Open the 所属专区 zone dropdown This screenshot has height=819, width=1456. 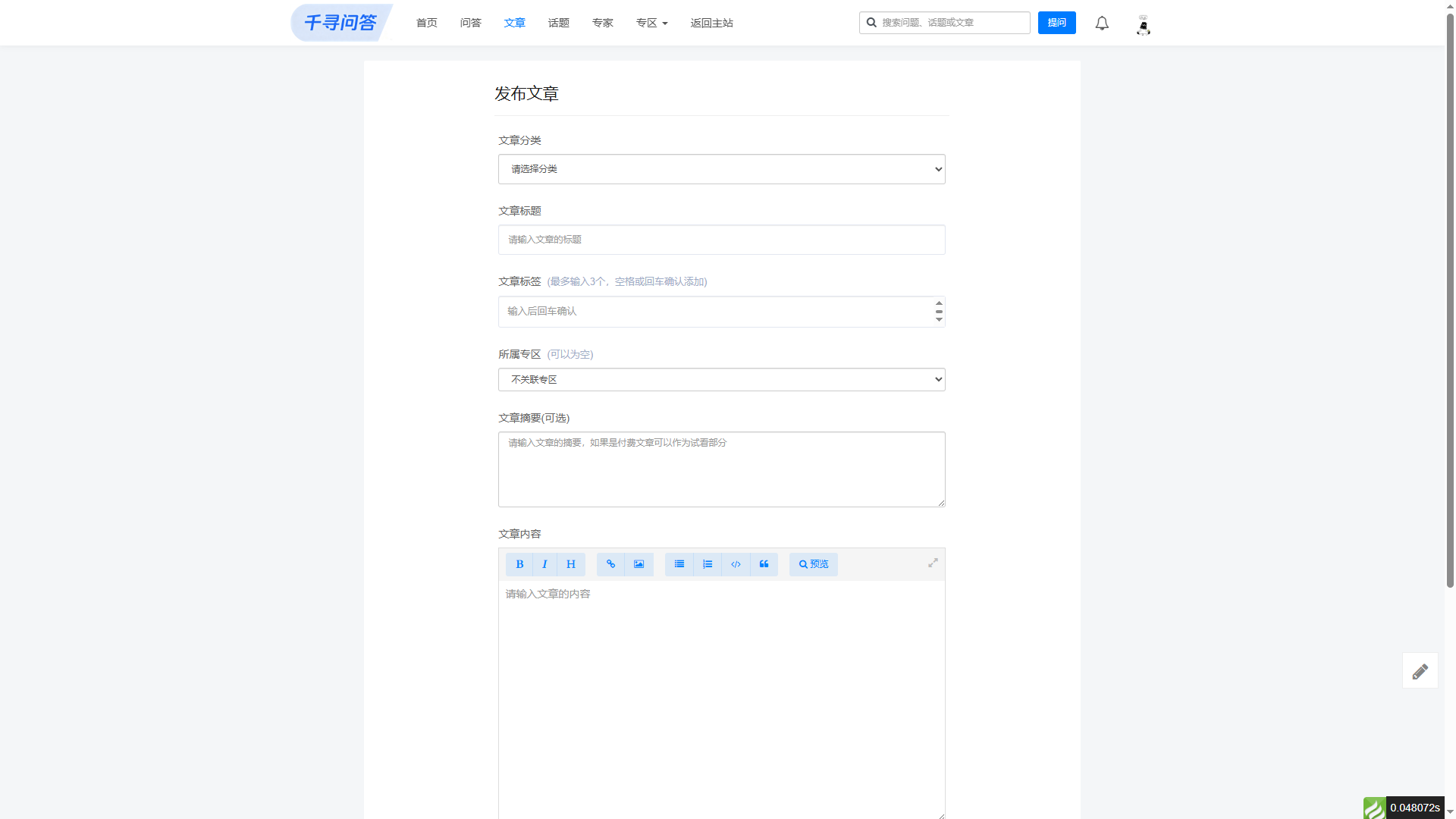pos(722,379)
